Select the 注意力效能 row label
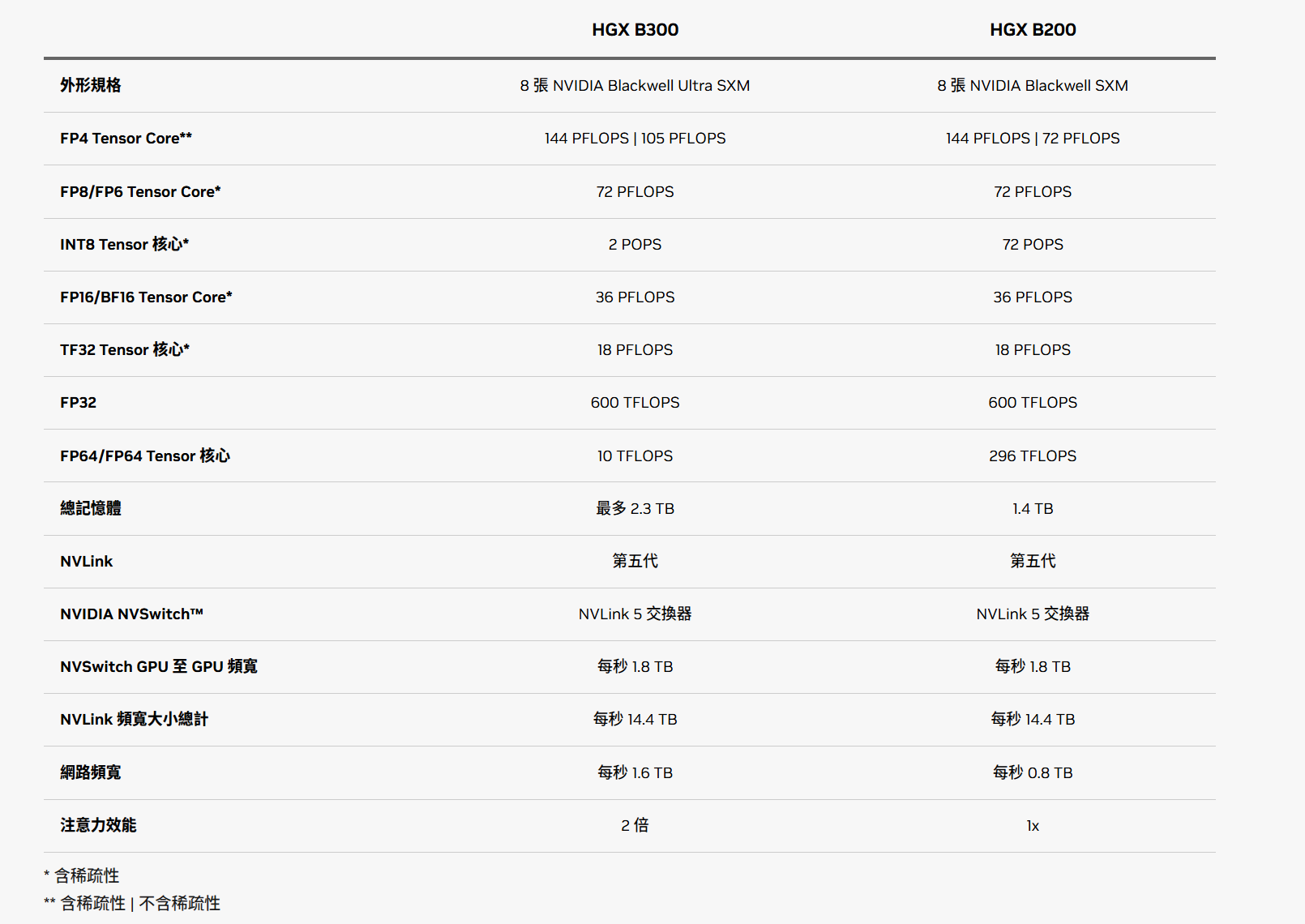1305x924 pixels. tap(98, 826)
